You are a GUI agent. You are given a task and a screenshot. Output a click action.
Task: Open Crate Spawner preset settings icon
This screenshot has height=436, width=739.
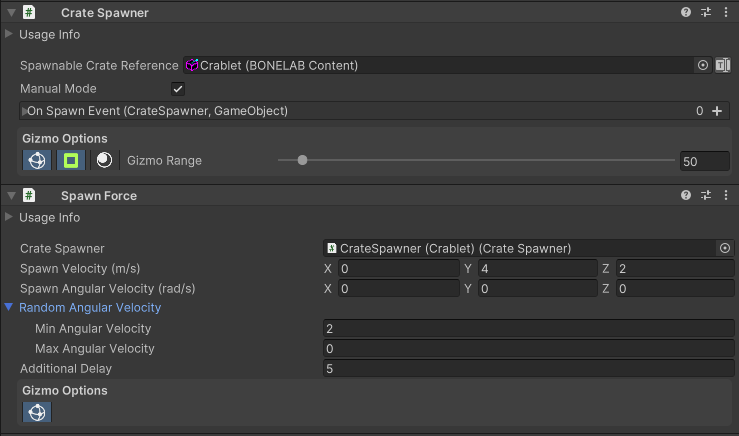[x=705, y=13]
